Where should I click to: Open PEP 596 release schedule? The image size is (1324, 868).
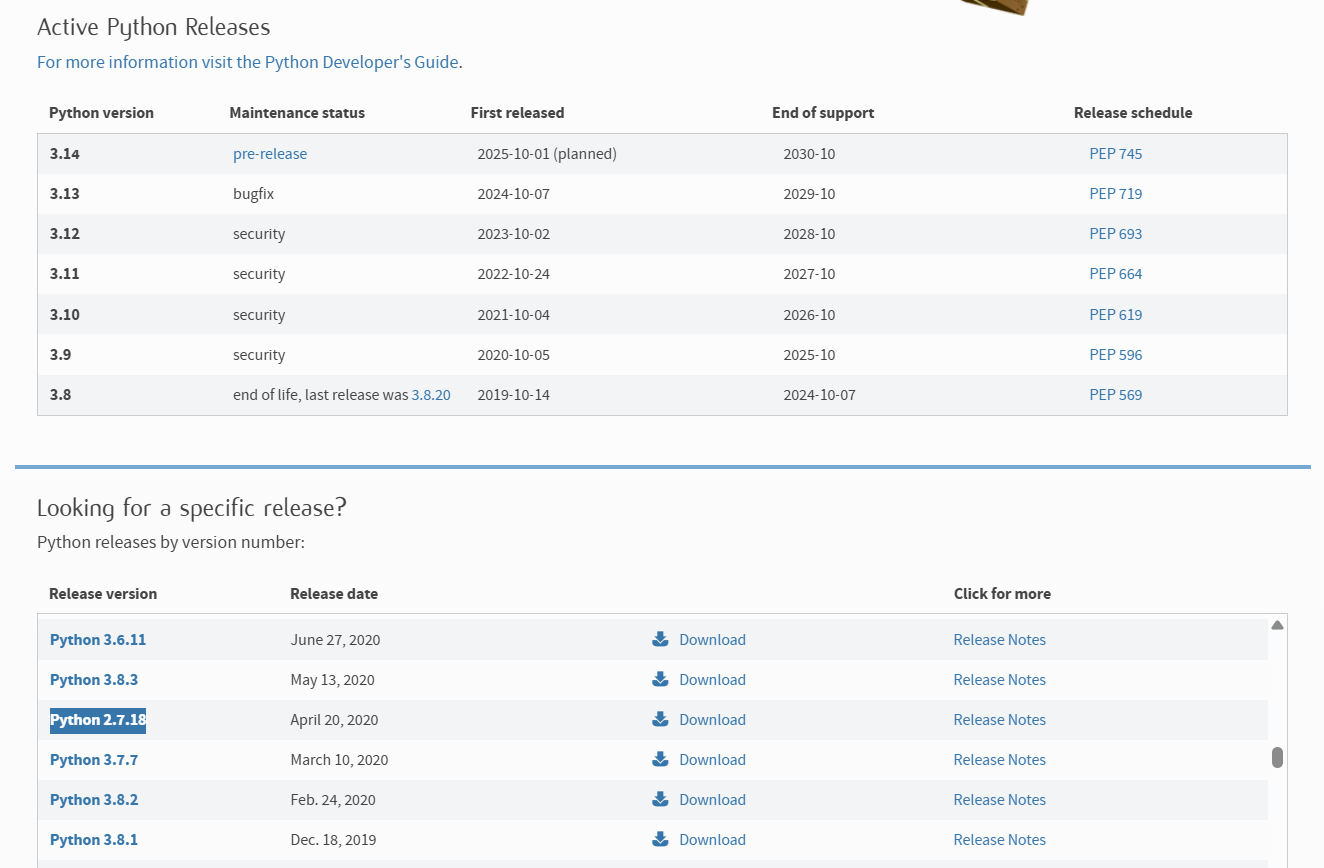(x=1116, y=355)
